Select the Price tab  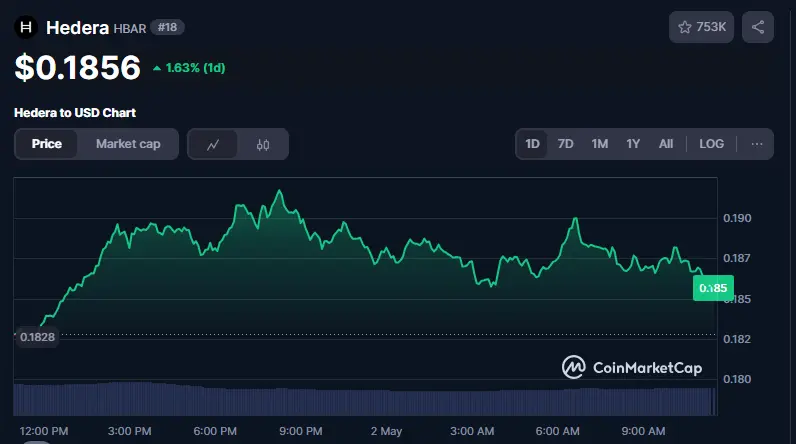pos(47,144)
